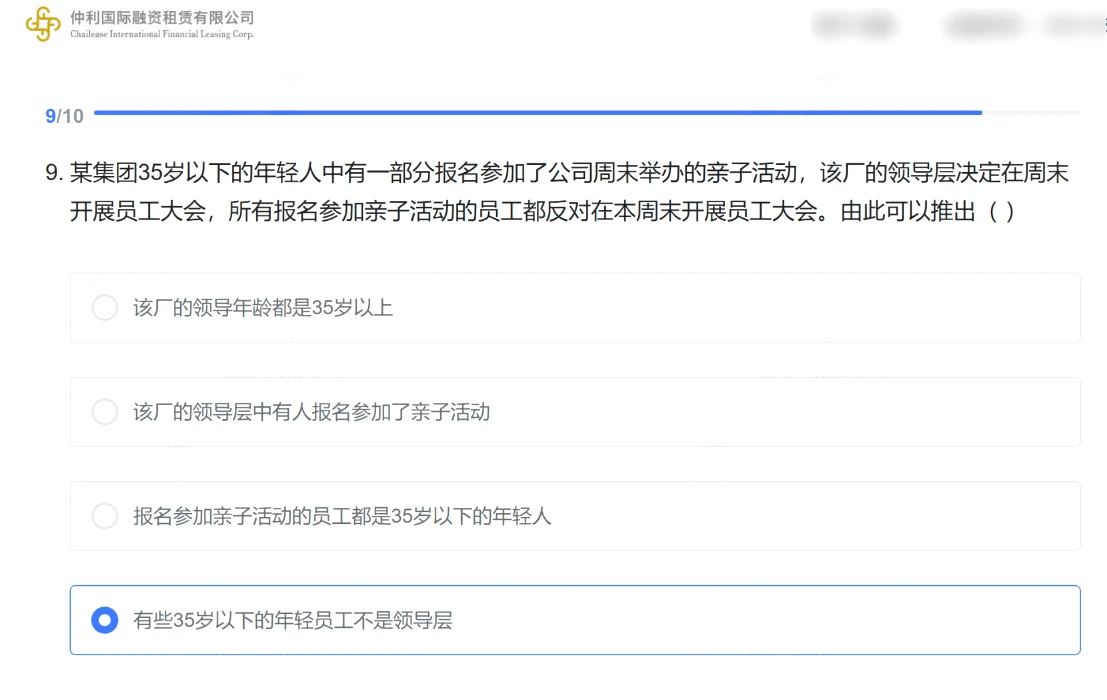Click option text 该厂的领导层中有人报名参加了亲子活动
The width and height of the screenshot is (1107, 700).
coord(311,412)
